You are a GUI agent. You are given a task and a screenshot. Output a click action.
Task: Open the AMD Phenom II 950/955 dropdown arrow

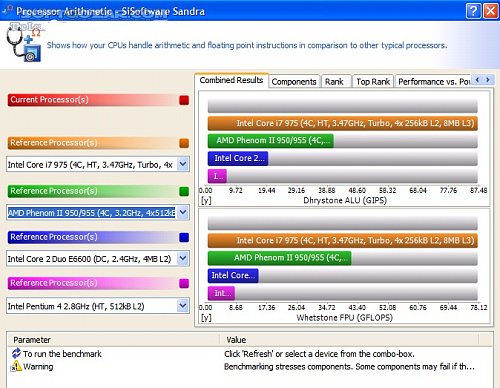[x=183, y=212]
